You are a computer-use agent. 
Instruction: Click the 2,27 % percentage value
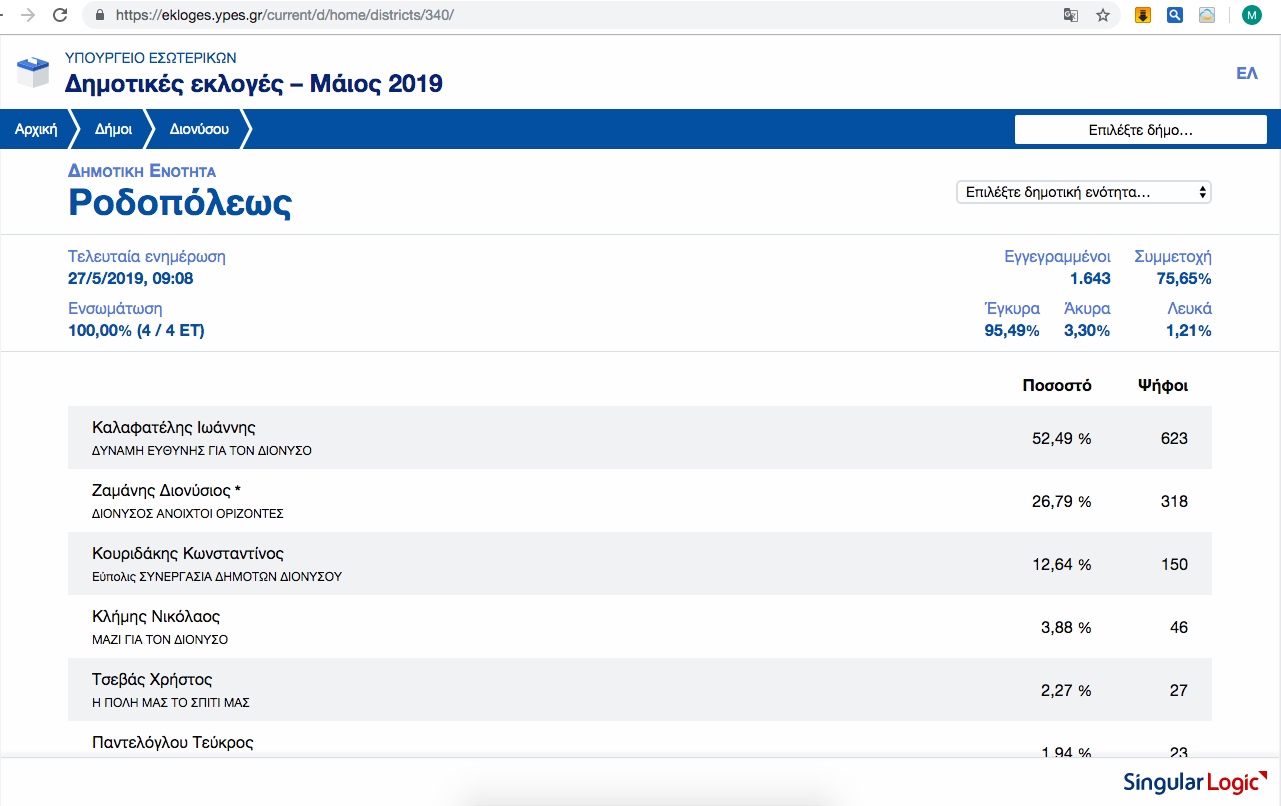(1066, 690)
